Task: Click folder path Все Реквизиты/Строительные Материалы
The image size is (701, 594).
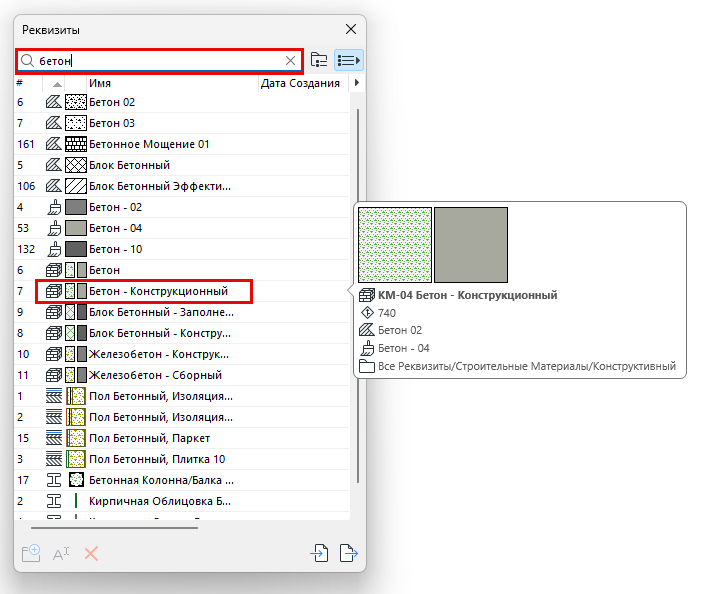Action: coord(527,366)
